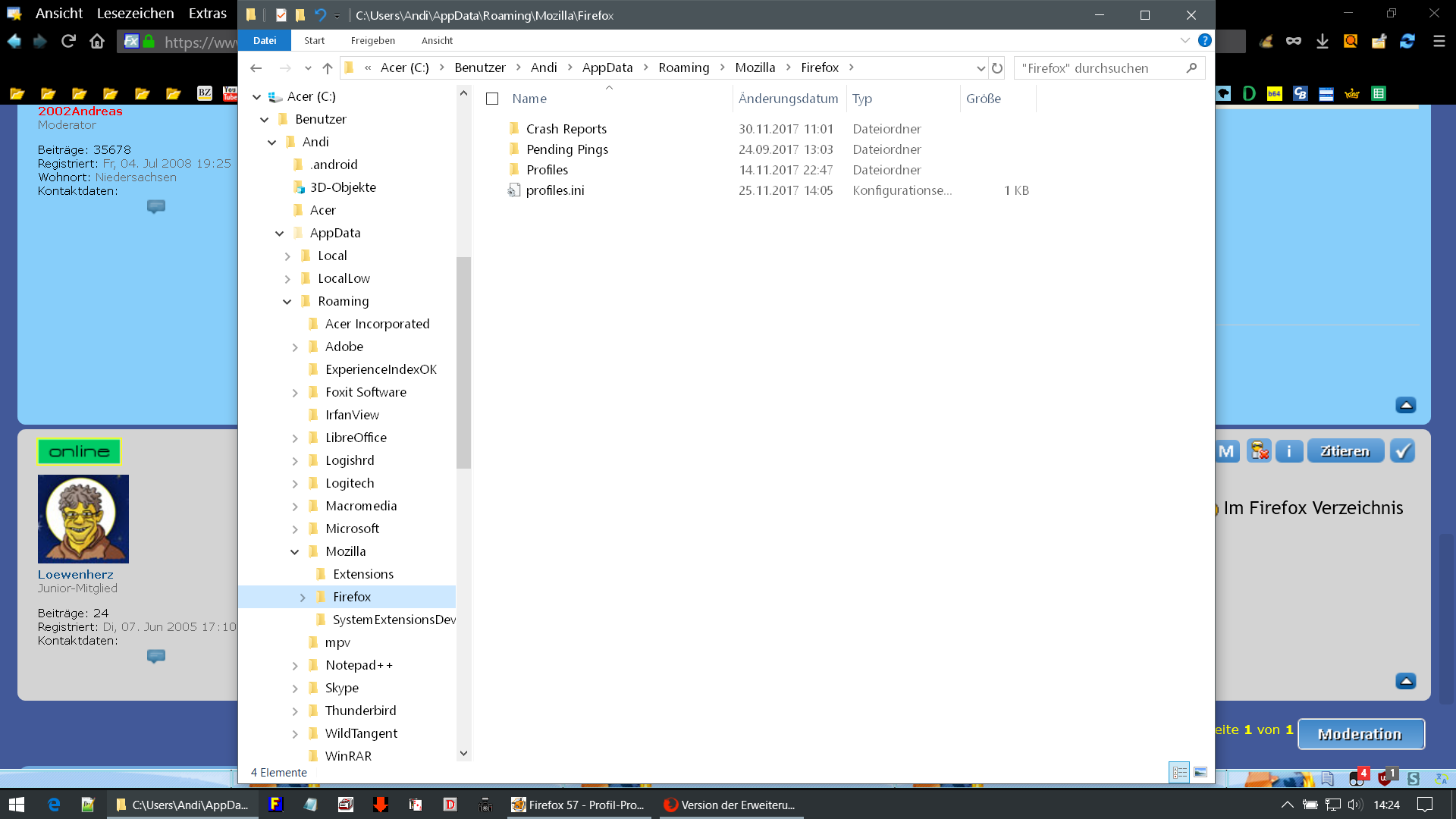Viewport: 1456px width, 819px height.
Task: Click the up-one-level arrow in Explorer
Action: pos(328,68)
